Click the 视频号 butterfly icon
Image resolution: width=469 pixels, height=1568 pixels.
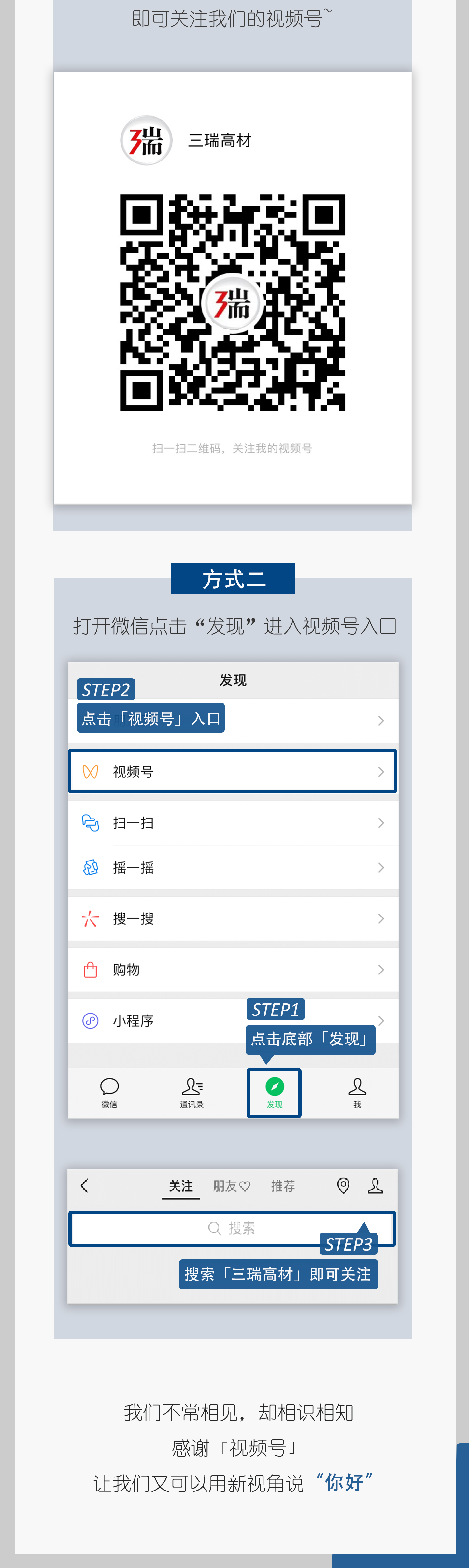click(90, 772)
